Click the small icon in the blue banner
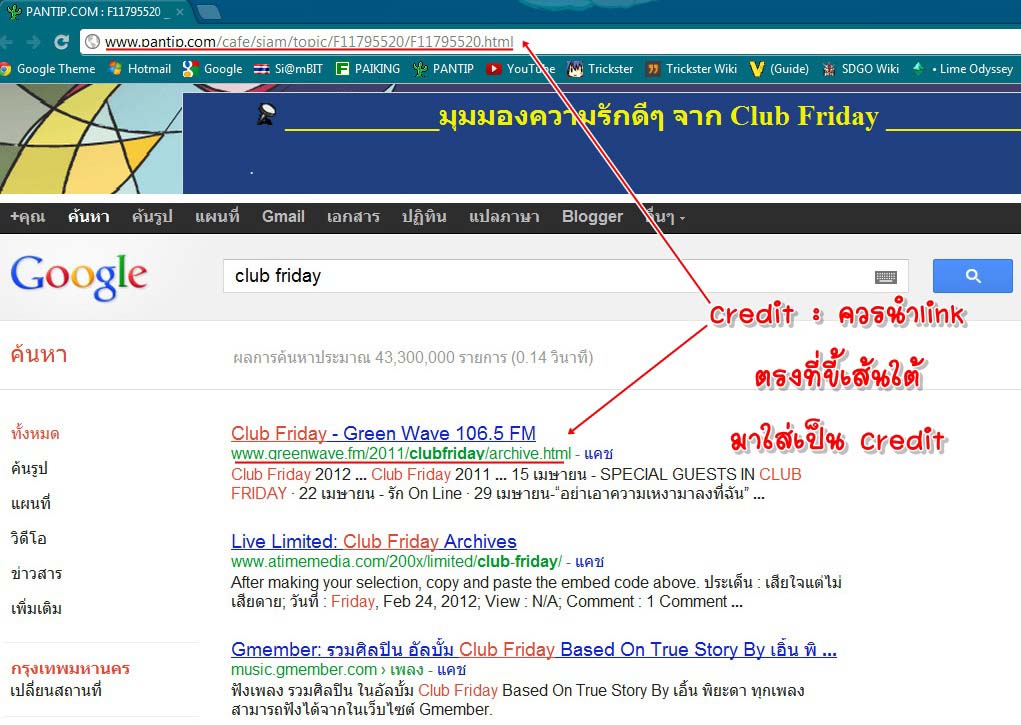Image resolution: width=1021 pixels, height=725 pixels. [266, 115]
